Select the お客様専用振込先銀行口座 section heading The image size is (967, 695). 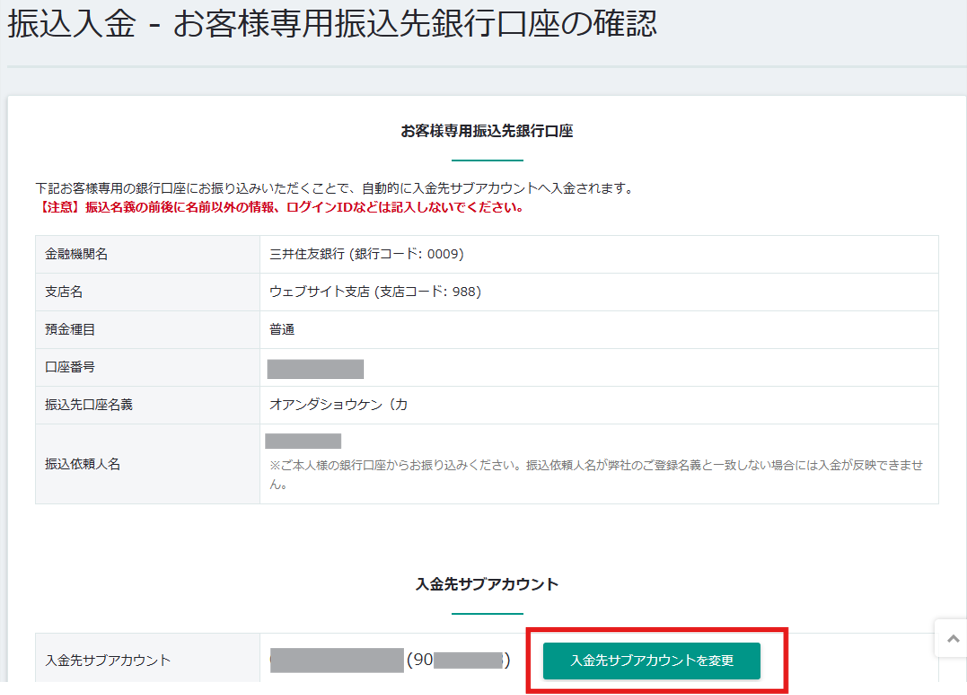(486, 131)
